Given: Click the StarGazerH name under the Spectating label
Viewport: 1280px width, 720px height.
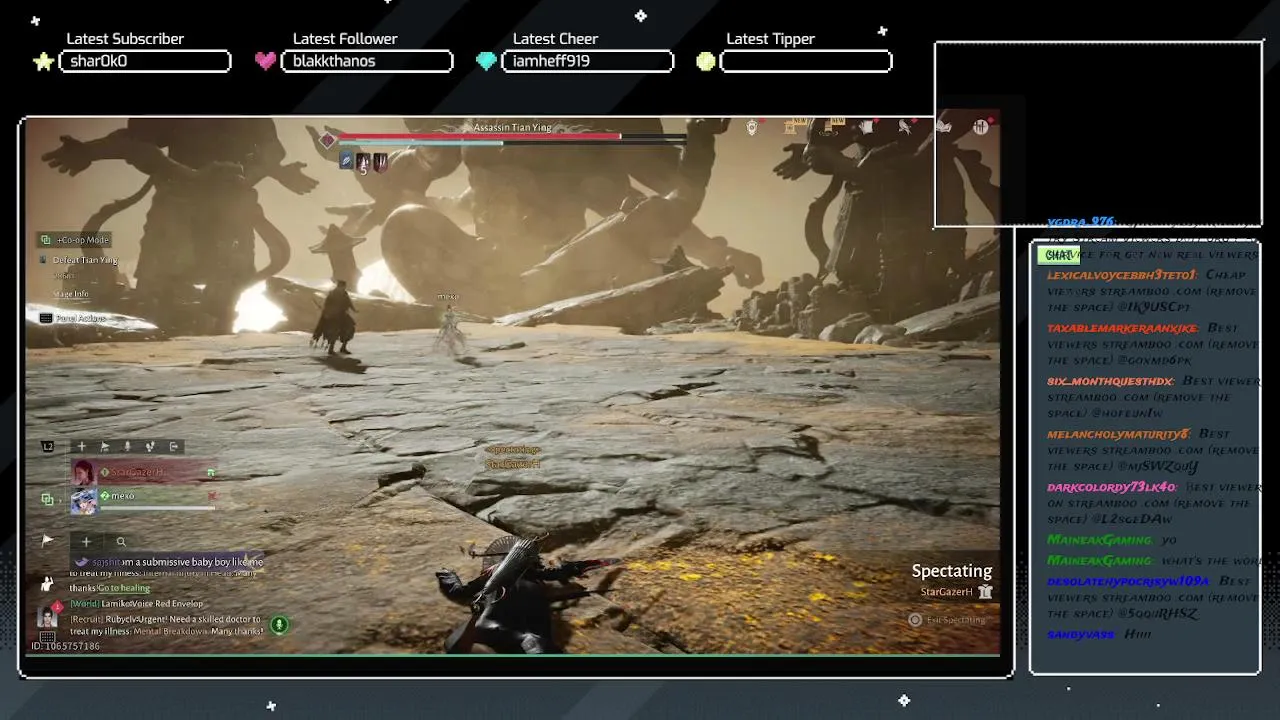Looking at the screenshot, I should (947, 592).
